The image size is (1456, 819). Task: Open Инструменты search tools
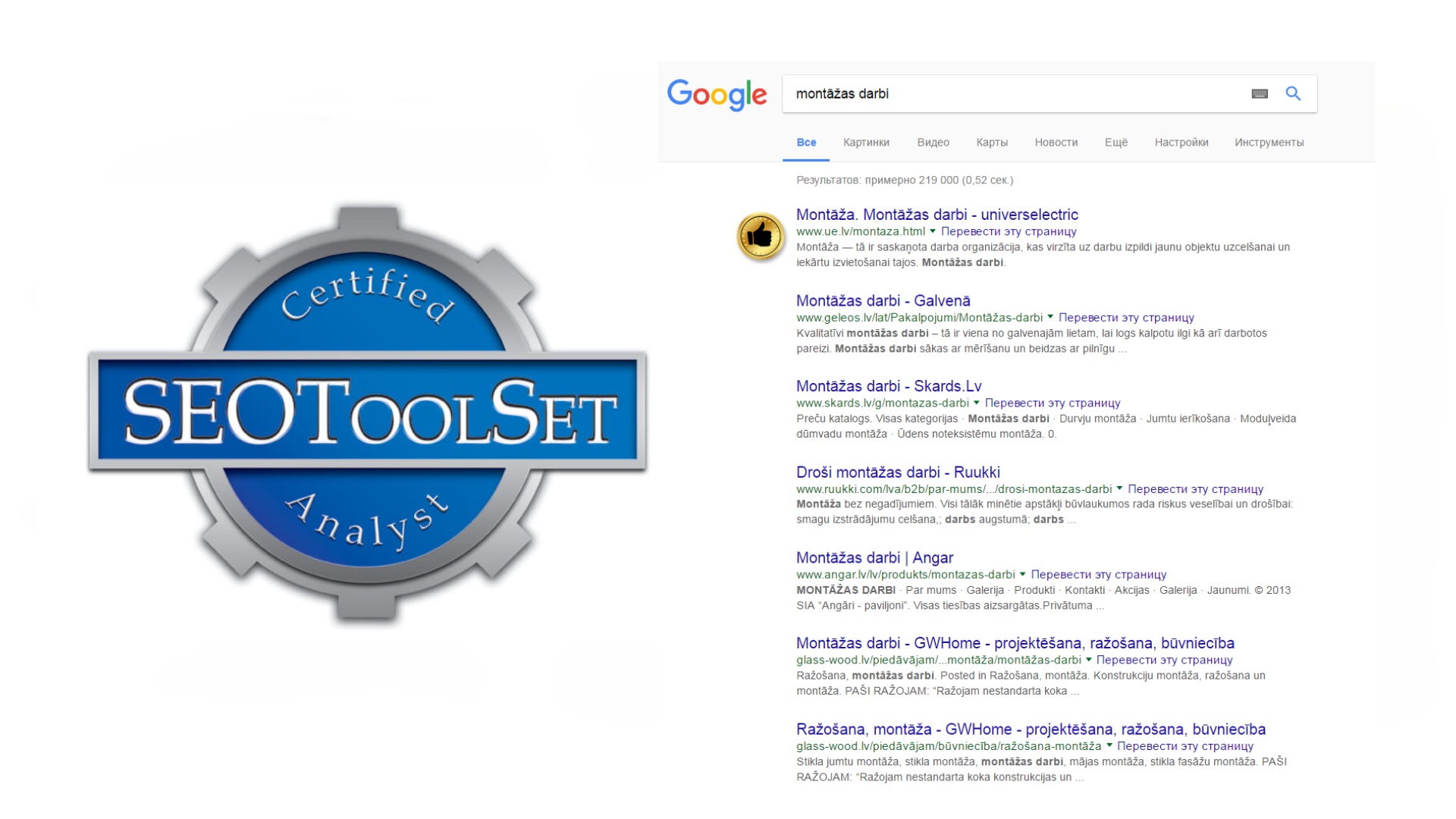(x=1269, y=143)
